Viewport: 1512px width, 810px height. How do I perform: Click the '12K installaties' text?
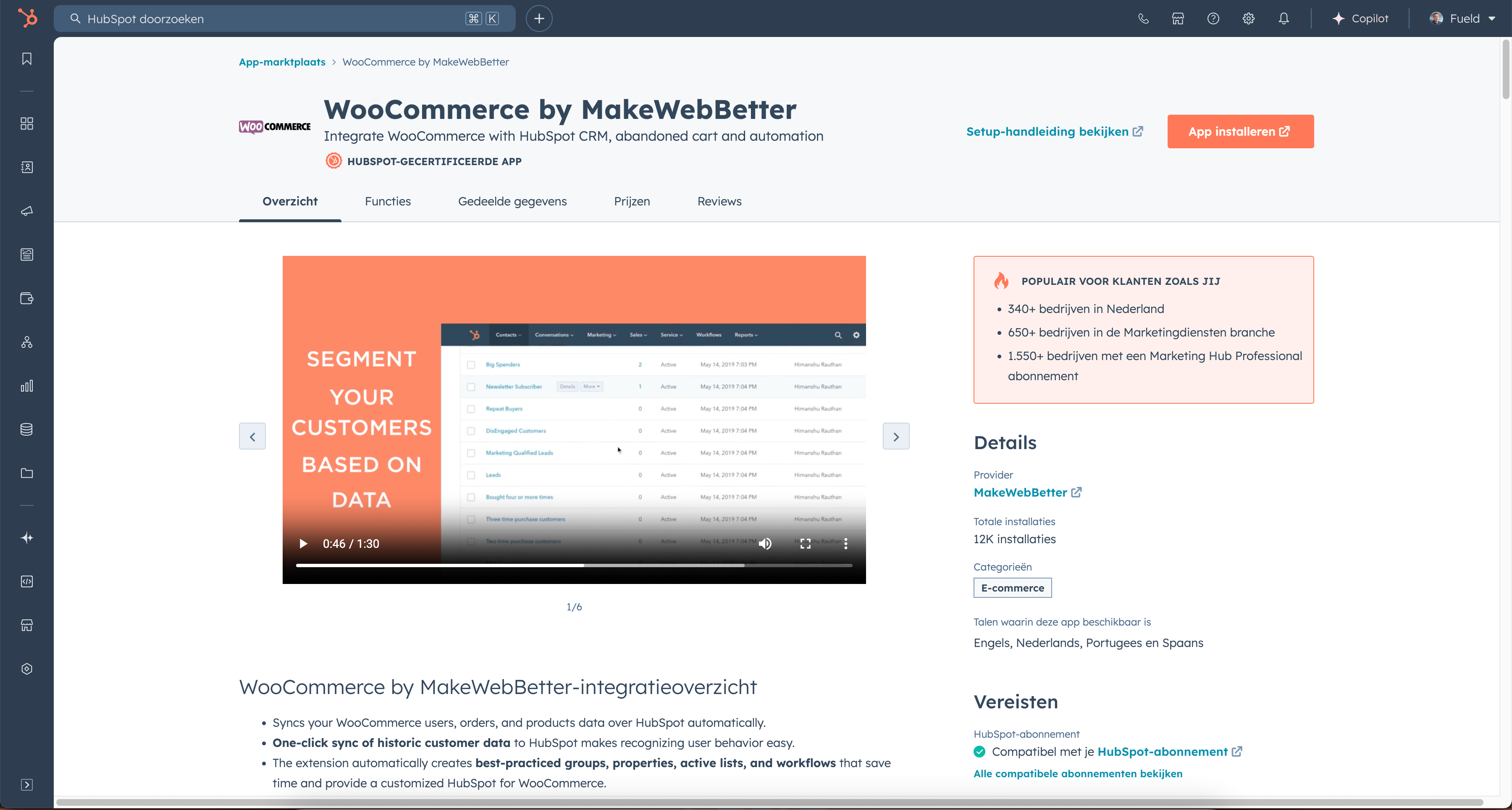coord(1014,539)
